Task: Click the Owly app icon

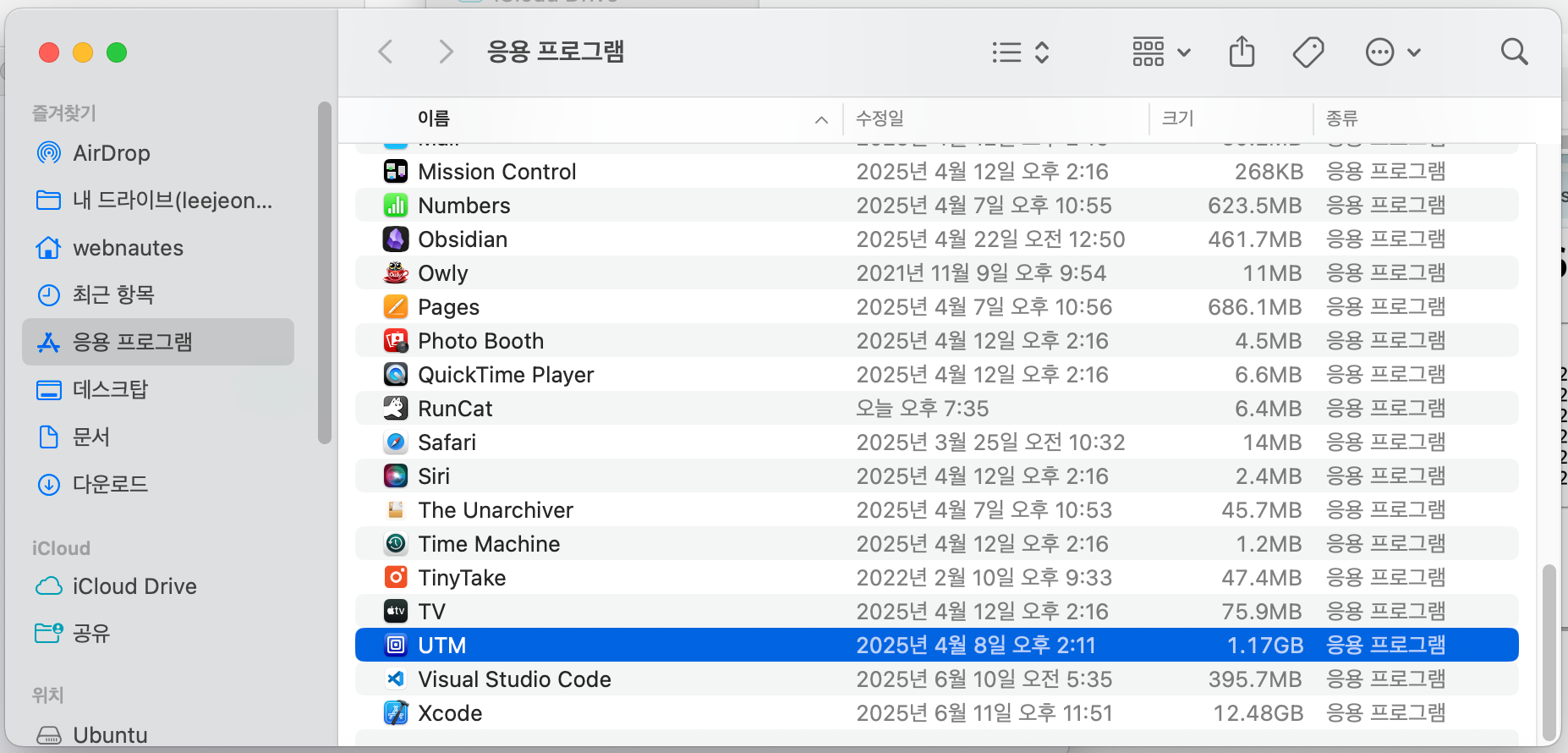Action: coord(396,273)
